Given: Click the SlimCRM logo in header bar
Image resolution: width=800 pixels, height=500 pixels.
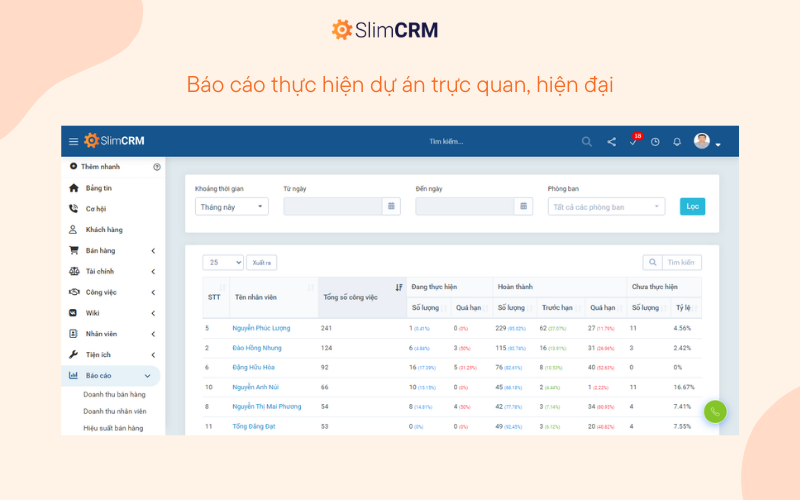Looking at the screenshot, I should (114, 141).
